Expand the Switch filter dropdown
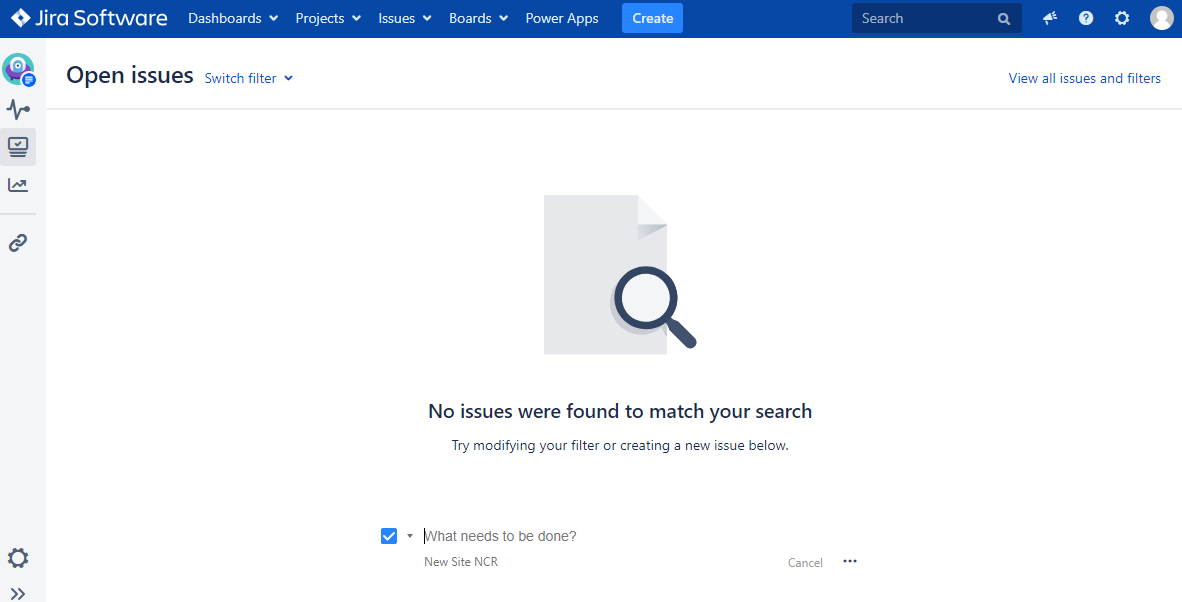Screen dimensions: 1182x602 pos(249,78)
